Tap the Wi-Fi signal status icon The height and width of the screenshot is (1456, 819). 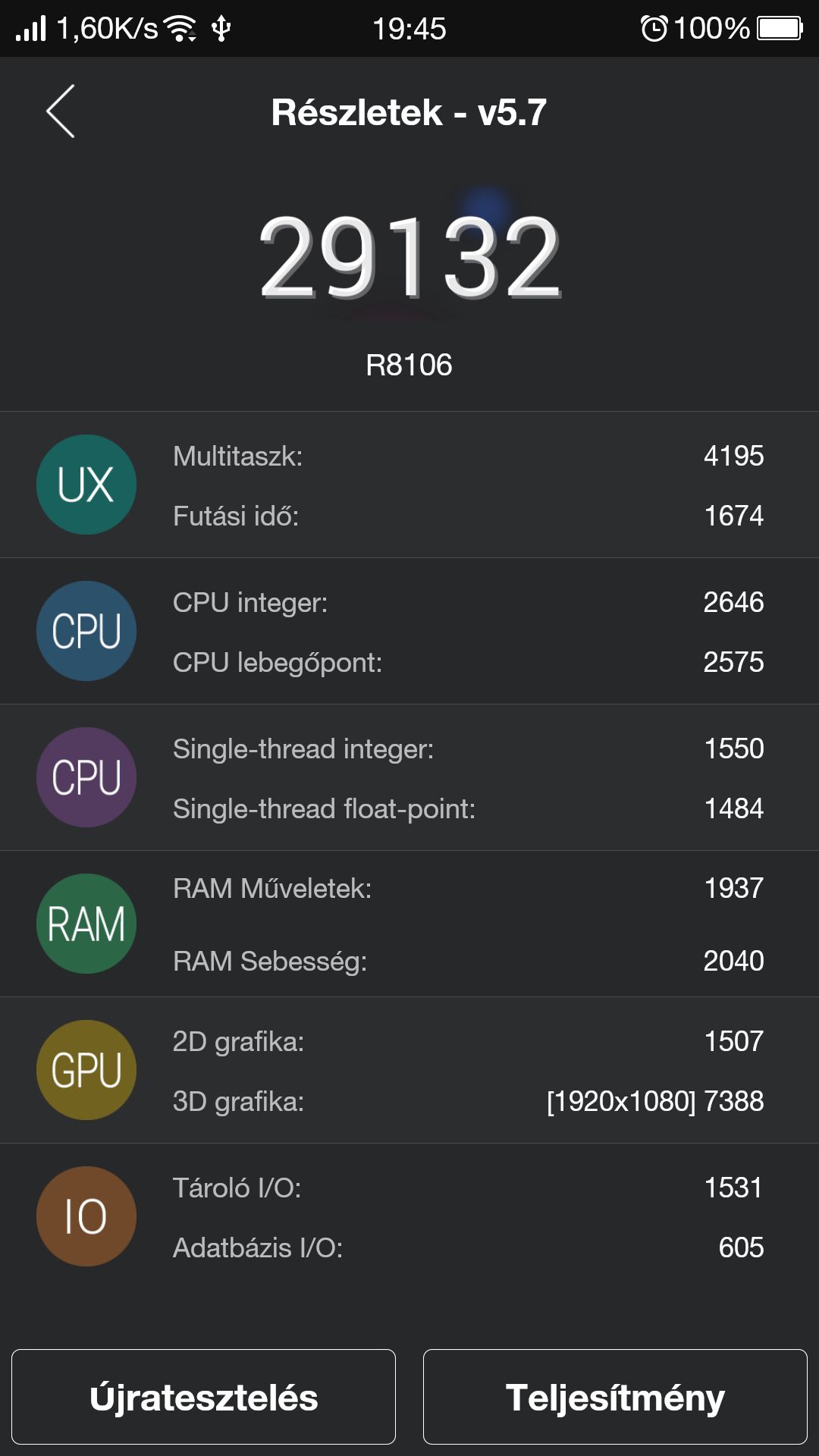click(x=181, y=29)
